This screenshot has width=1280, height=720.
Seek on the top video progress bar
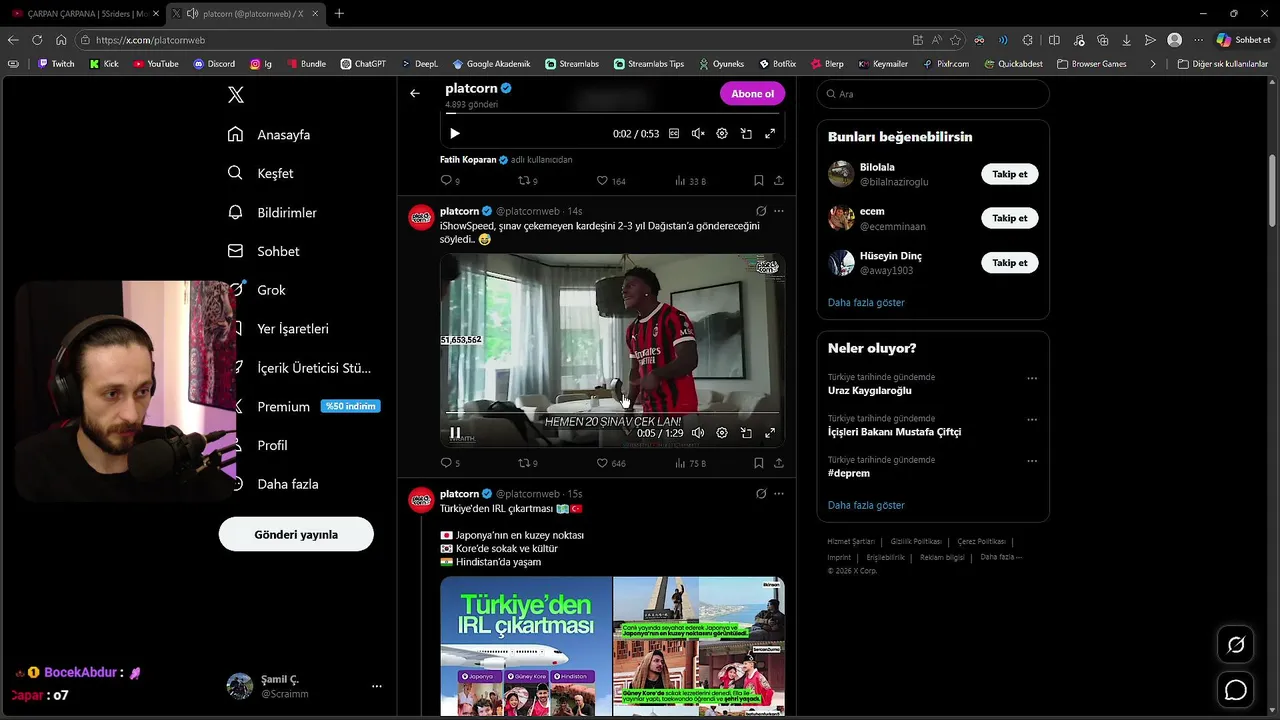point(612,114)
